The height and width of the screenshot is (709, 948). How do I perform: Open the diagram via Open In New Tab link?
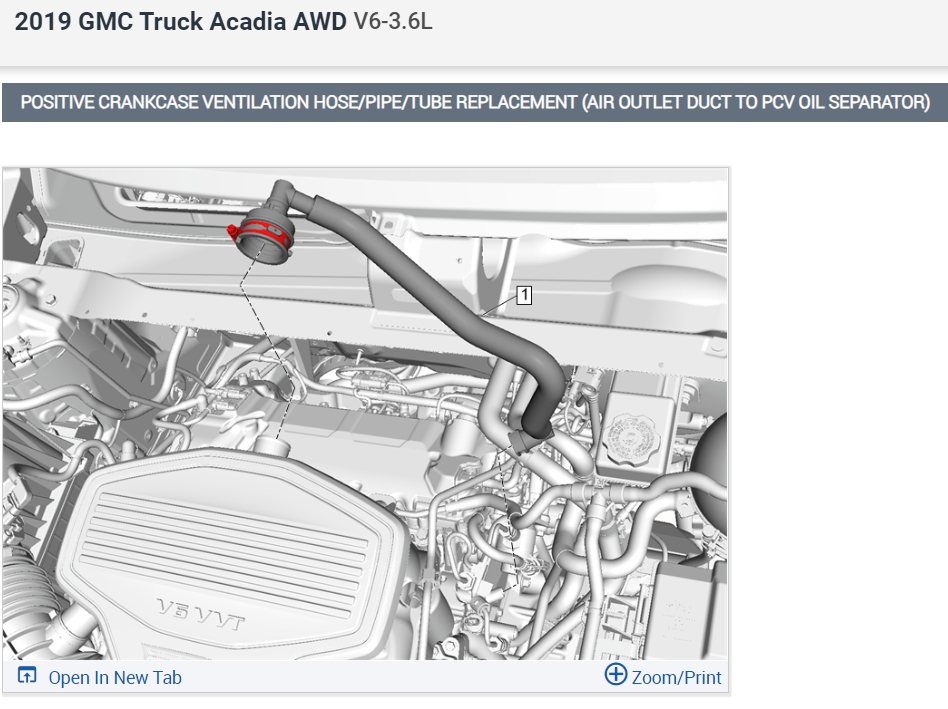coord(115,678)
